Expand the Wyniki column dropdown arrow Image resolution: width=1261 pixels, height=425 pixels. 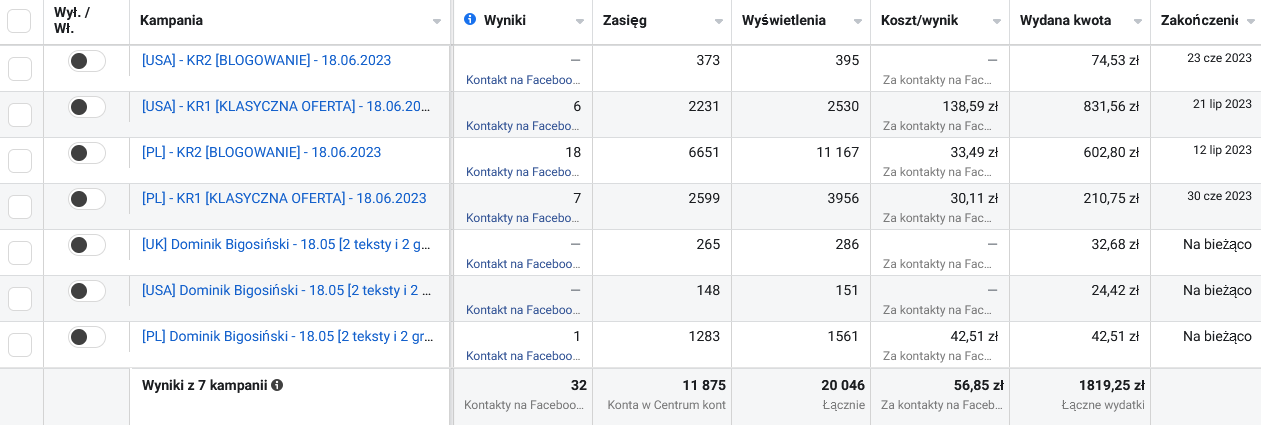(580, 21)
